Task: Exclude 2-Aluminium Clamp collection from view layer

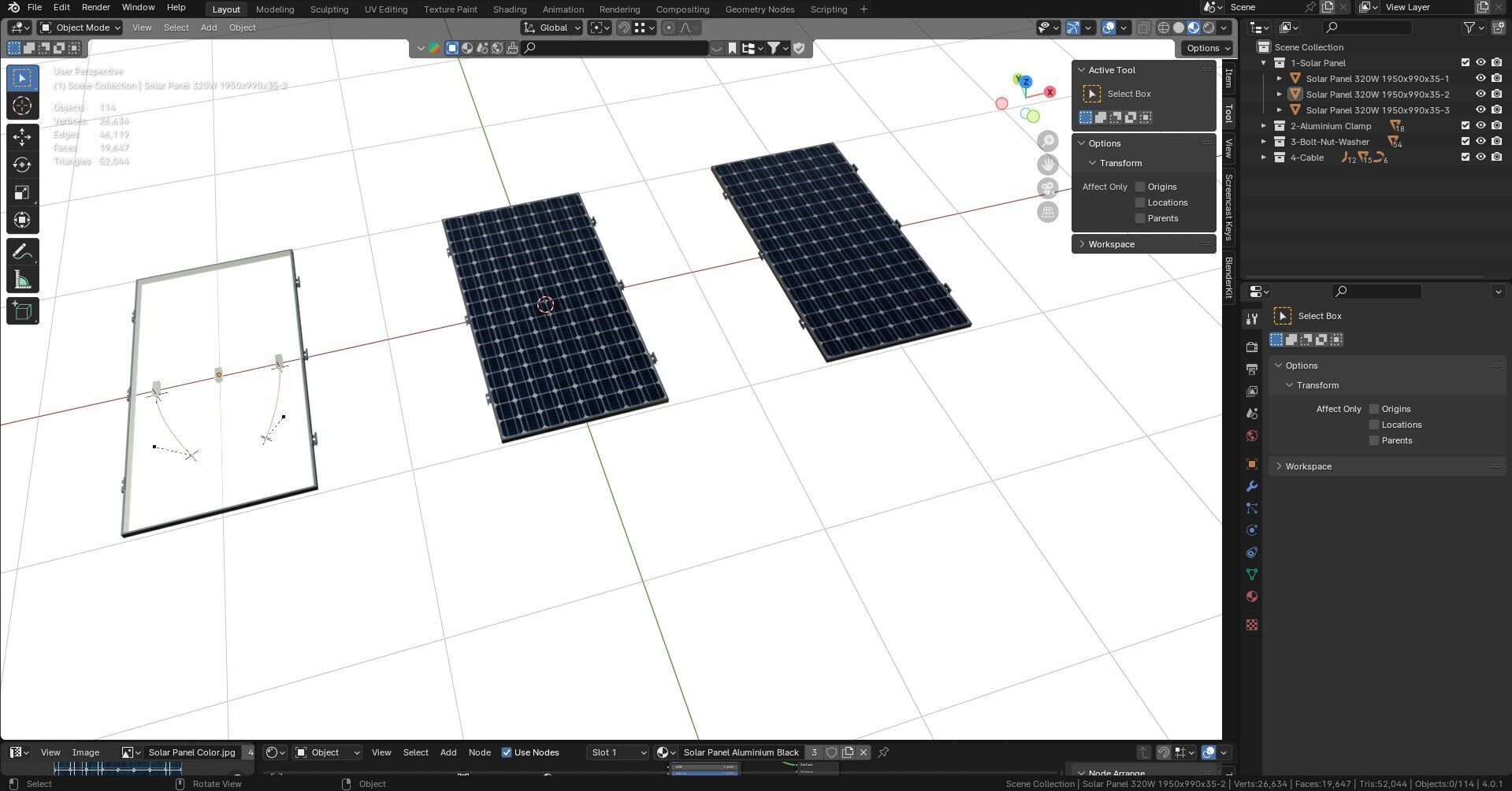Action: point(1466,125)
